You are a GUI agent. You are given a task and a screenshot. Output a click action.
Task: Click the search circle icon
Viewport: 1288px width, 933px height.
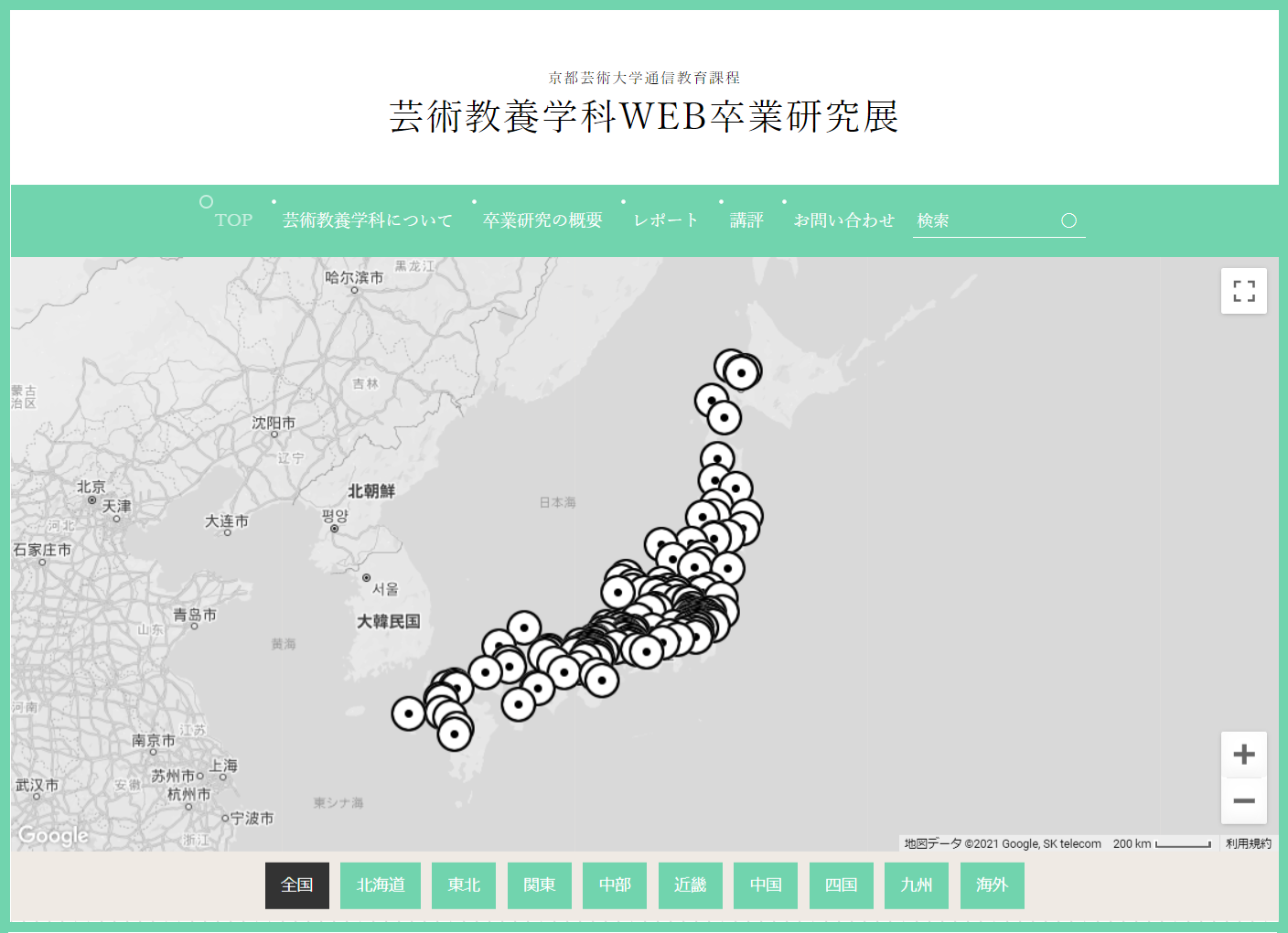tap(1068, 220)
